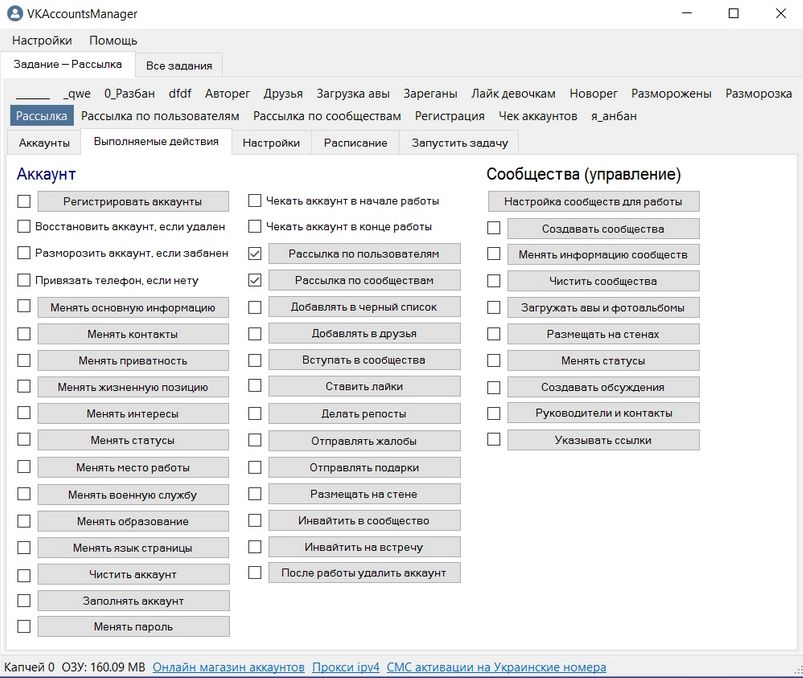Click the Регистрировать аккаунты button
Image resolution: width=803 pixels, height=678 pixels.
(x=133, y=201)
